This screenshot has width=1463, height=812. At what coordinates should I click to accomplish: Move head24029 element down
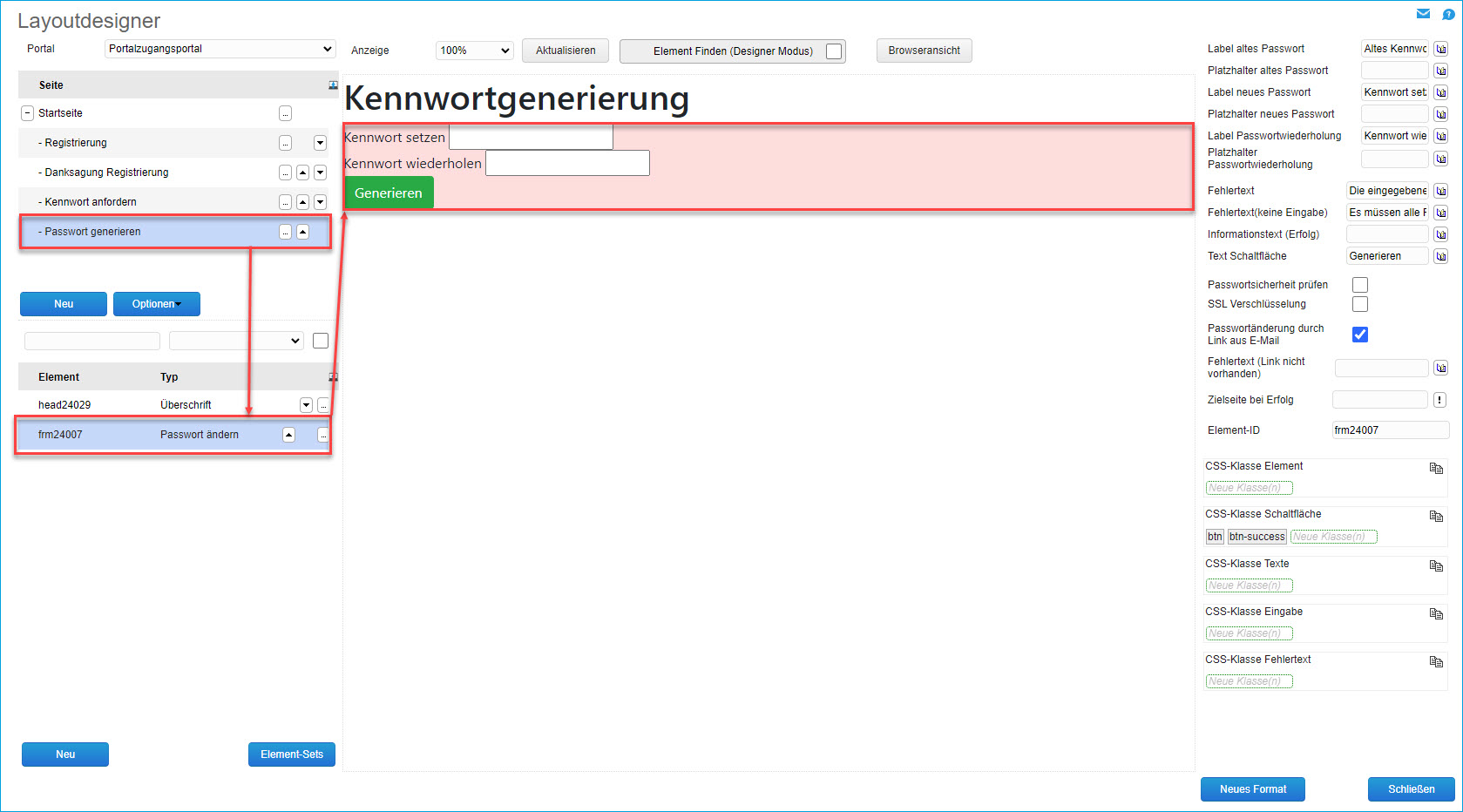tap(306, 405)
